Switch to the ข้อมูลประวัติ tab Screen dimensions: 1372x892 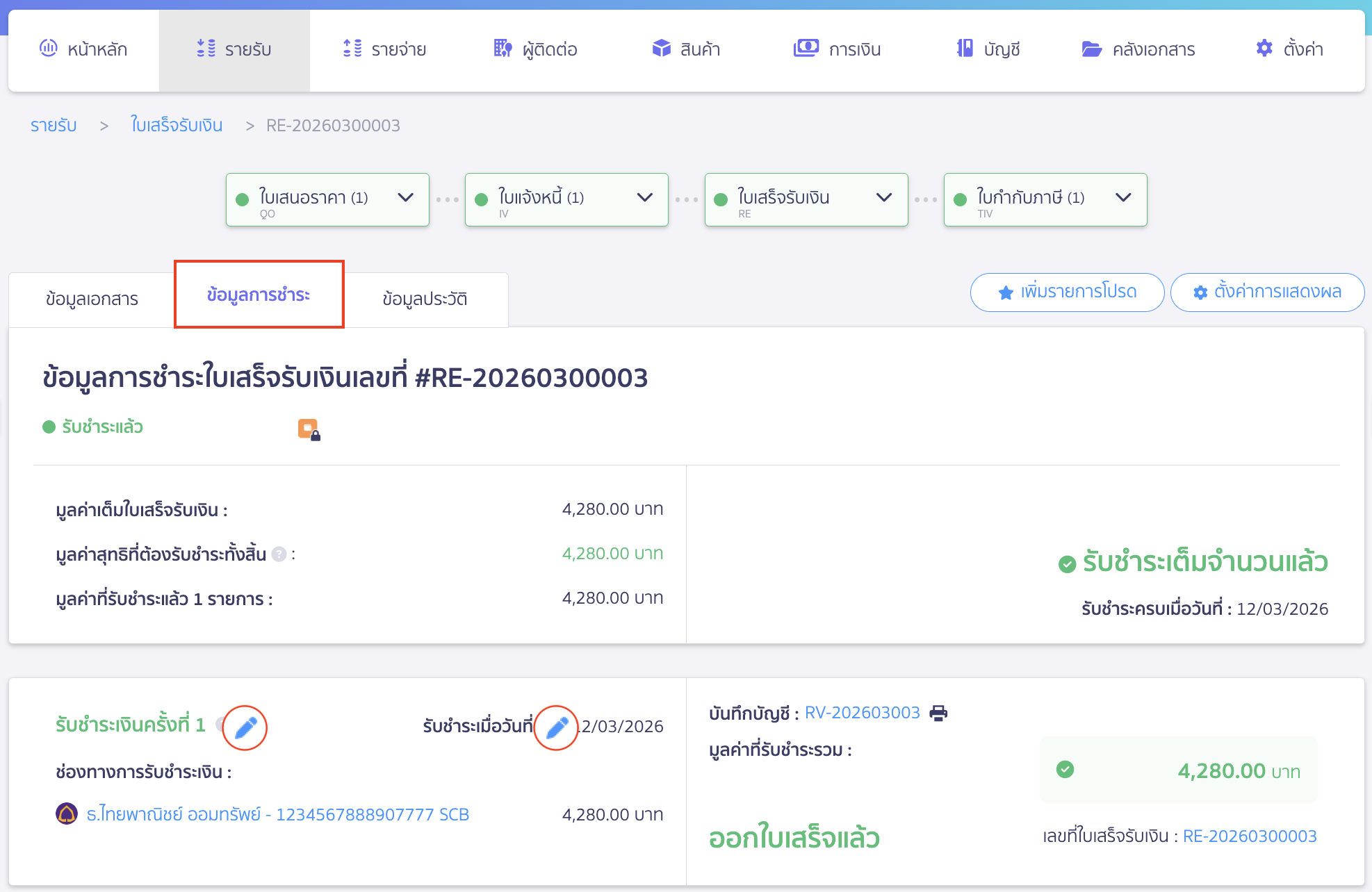(x=425, y=299)
